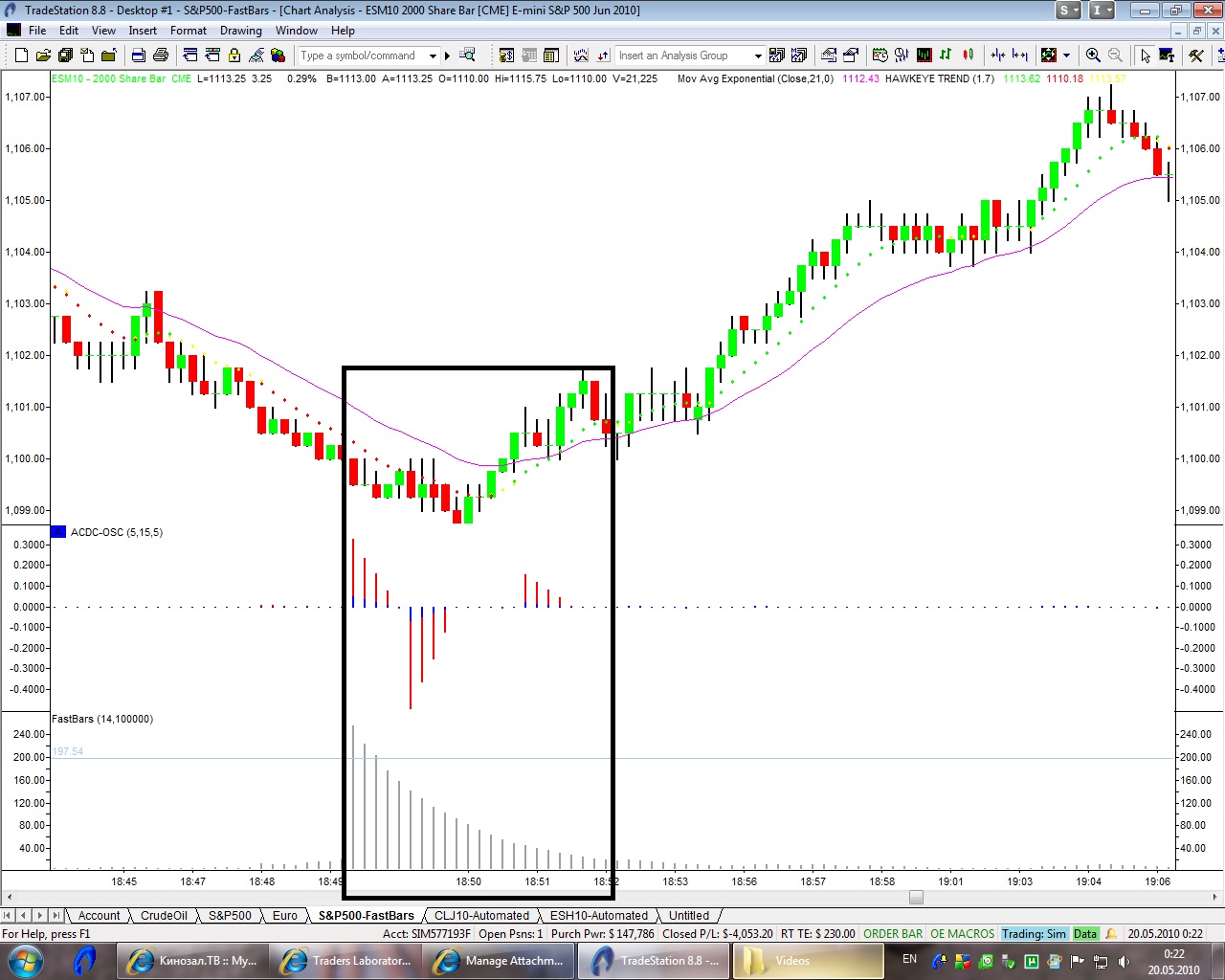Switch to the CrudeOil workspace tab
This screenshot has height=980, width=1225.
coord(164,916)
